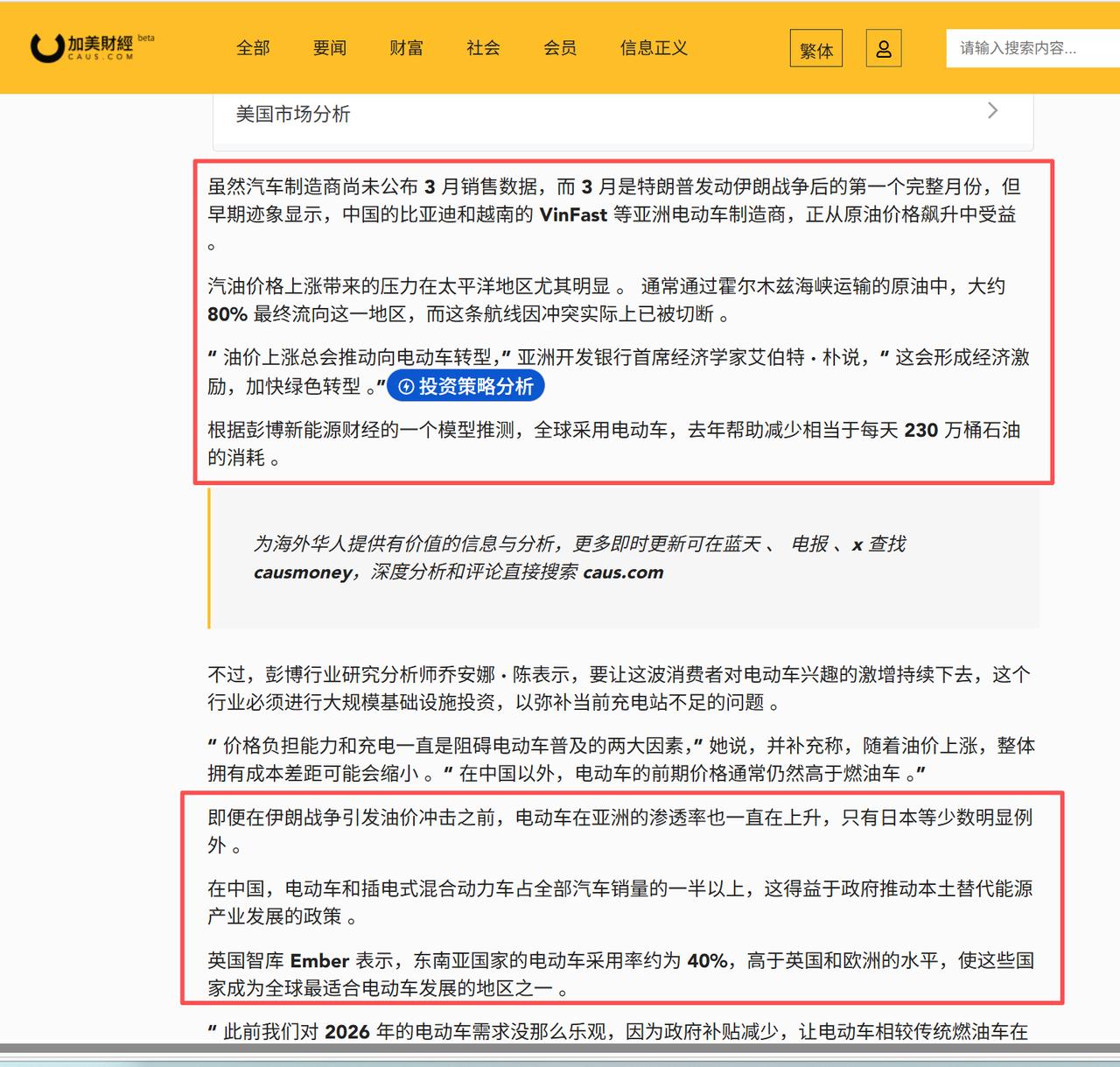Screen dimensions: 1120x1067
Task: Select the 全部 navigation tab
Action: tap(254, 49)
